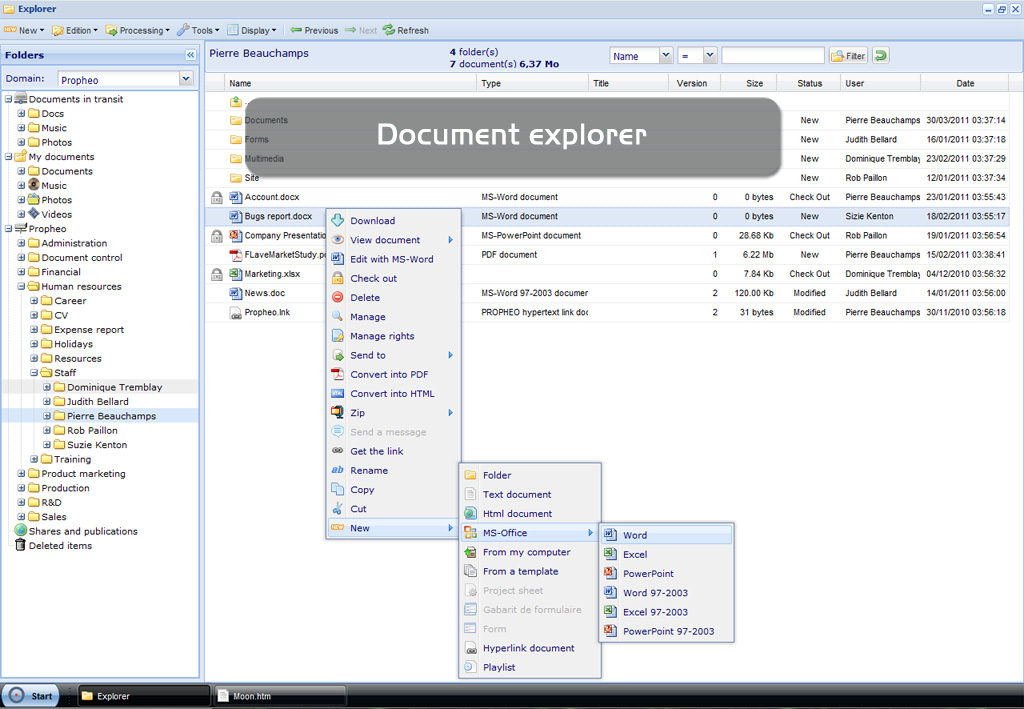Open the Domain dropdown showing Propheo
Screen dimensions: 1024x709
pos(186,79)
